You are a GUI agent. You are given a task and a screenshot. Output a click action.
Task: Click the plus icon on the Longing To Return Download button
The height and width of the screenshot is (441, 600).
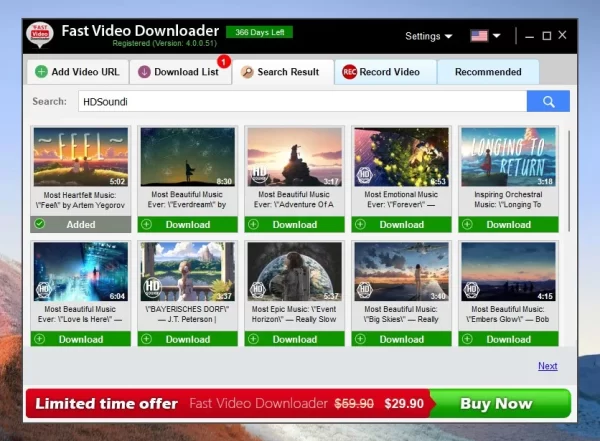tap(467, 224)
